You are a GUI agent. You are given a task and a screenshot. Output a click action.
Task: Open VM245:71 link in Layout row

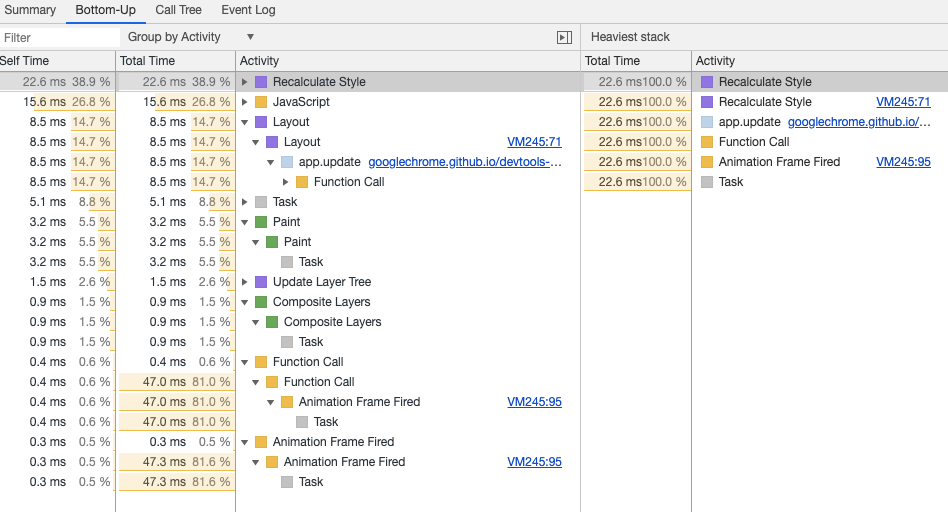point(534,141)
